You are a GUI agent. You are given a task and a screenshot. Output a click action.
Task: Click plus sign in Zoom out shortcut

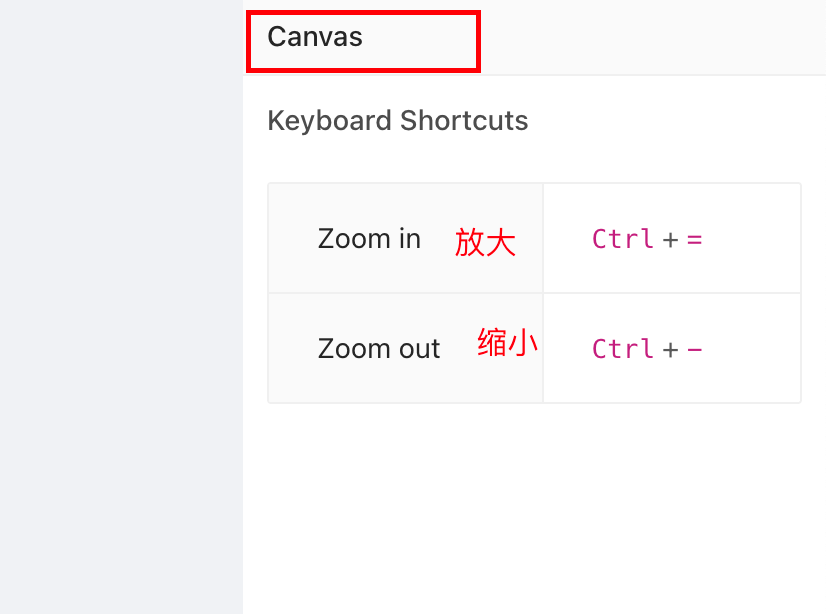[x=670, y=350]
